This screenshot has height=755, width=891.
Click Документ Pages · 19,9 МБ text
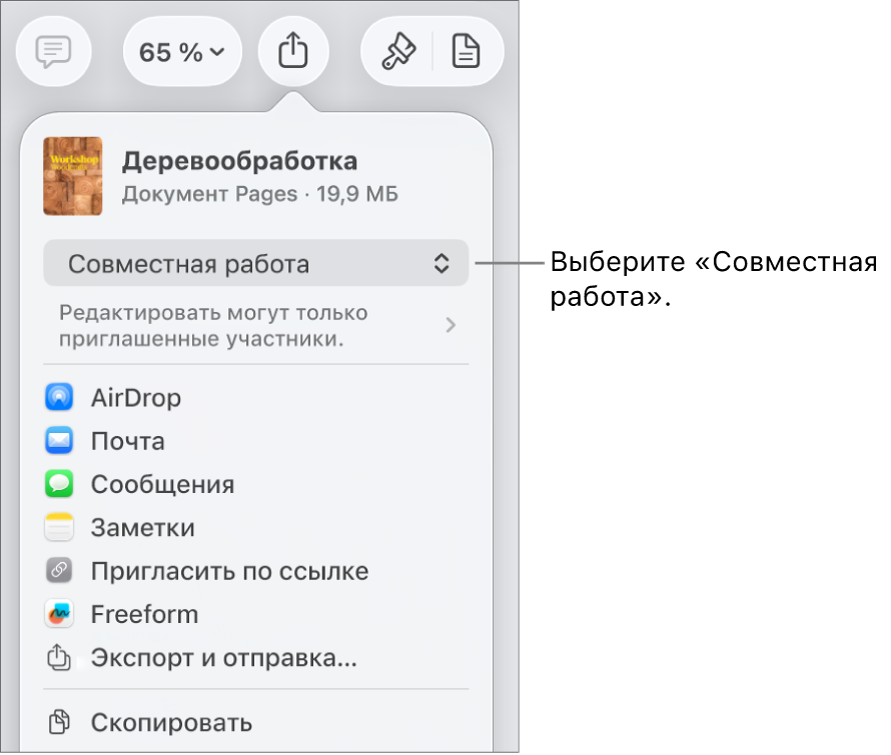[260, 194]
